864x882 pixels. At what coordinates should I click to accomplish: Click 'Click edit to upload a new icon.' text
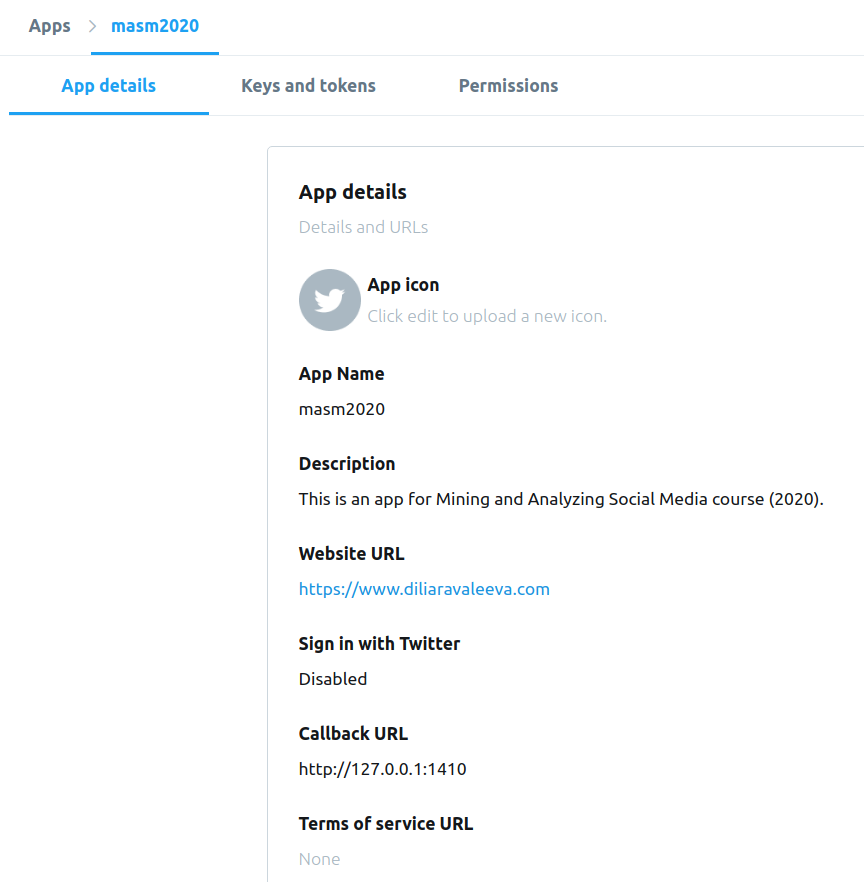tap(487, 316)
